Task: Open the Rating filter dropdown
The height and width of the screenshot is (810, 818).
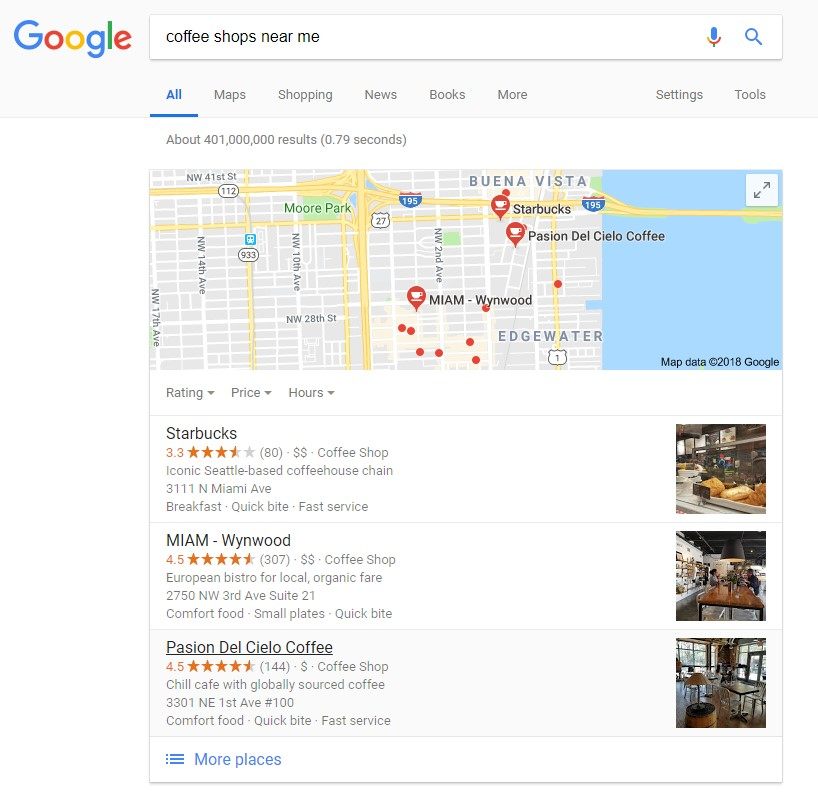Action: 190,393
